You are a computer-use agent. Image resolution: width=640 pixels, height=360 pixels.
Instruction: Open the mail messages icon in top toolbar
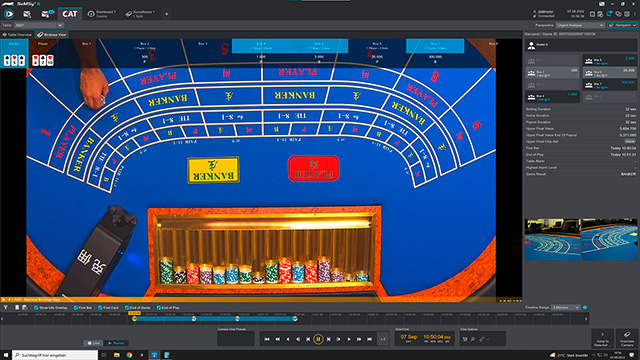click(x=27, y=14)
